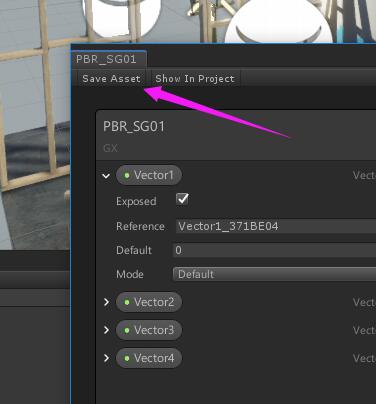The image size is (376, 404).
Task: Edit the Default value field
Action: 274,250
